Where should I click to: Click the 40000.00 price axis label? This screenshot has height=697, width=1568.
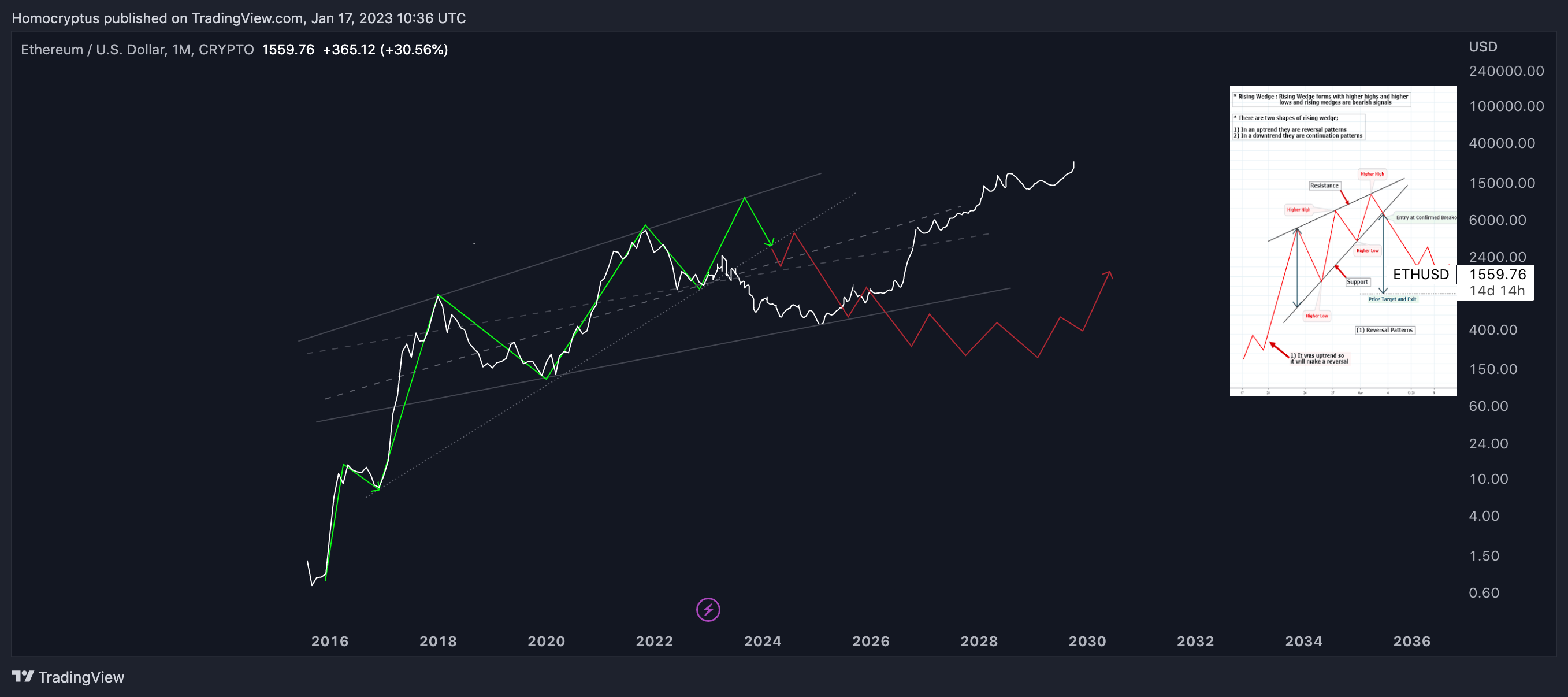(x=1502, y=143)
